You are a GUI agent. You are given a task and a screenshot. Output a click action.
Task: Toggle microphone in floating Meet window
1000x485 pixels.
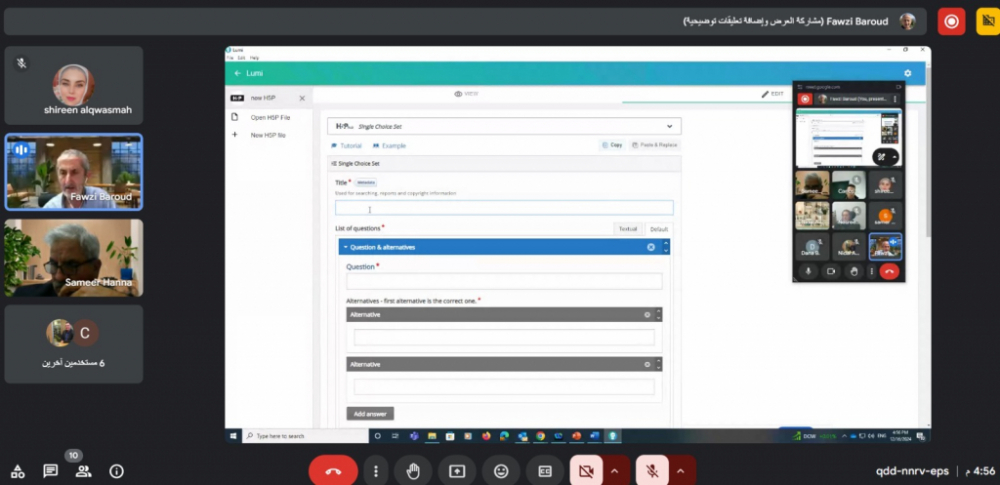tap(808, 271)
